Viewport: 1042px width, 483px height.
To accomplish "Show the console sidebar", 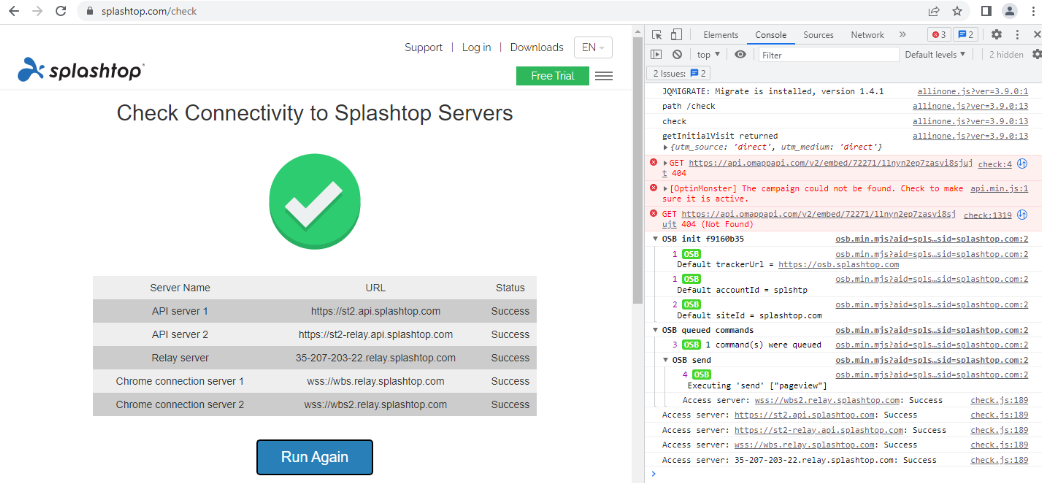I will [656, 54].
